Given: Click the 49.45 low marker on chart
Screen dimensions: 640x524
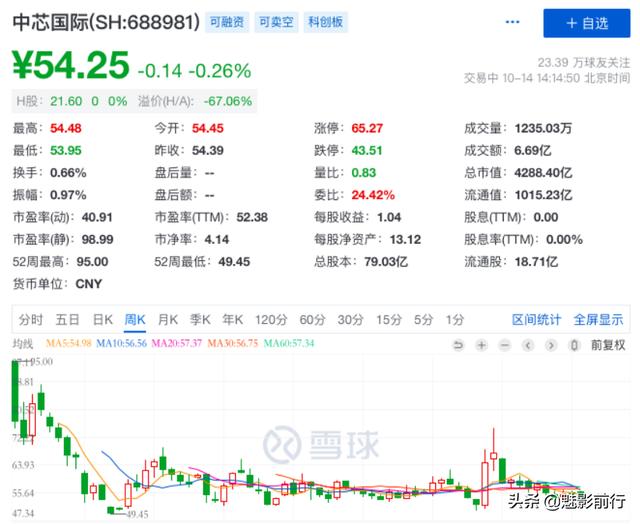Looking at the screenshot, I should tap(138, 514).
